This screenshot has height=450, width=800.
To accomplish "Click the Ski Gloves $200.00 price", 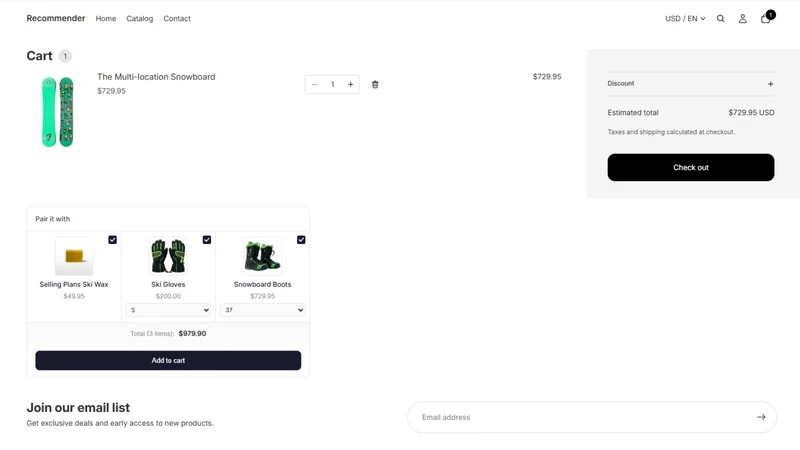I will 168,296.
